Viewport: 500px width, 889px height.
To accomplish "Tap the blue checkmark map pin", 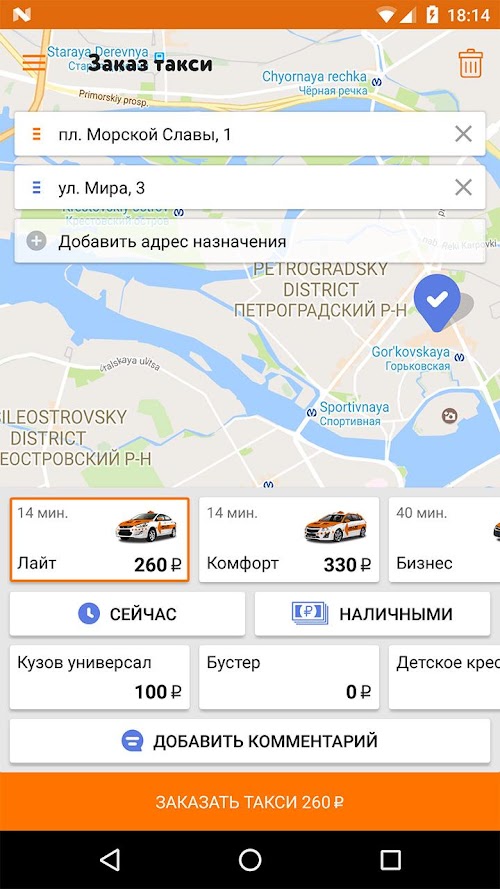I will (437, 302).
